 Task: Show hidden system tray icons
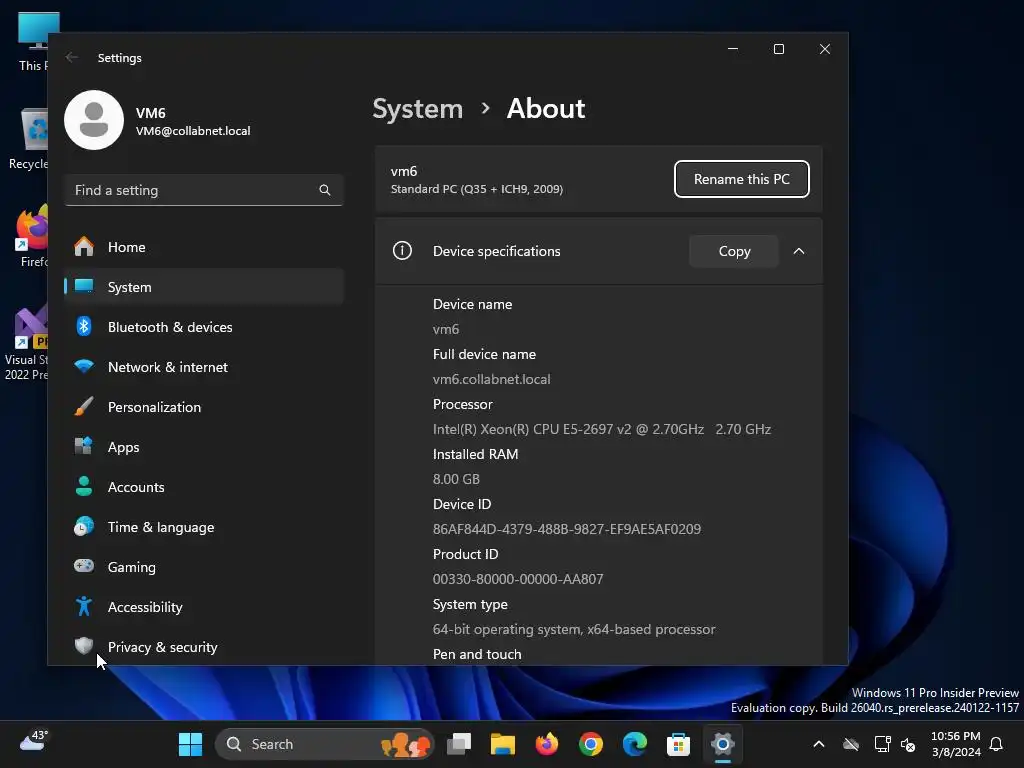tap(818, 744)
